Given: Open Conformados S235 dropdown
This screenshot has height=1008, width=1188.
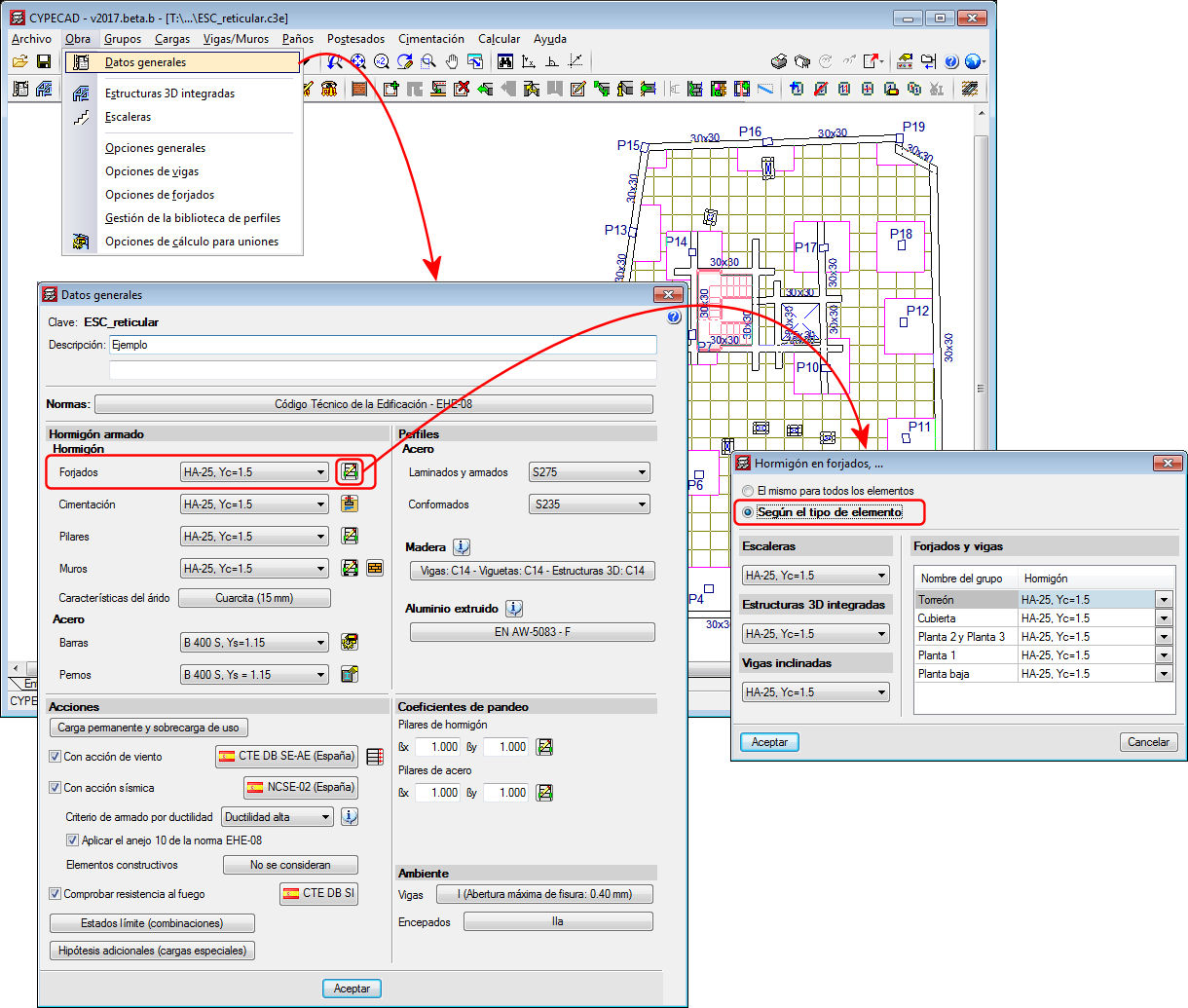Looking at the screenshot, I should coord(590,504).
